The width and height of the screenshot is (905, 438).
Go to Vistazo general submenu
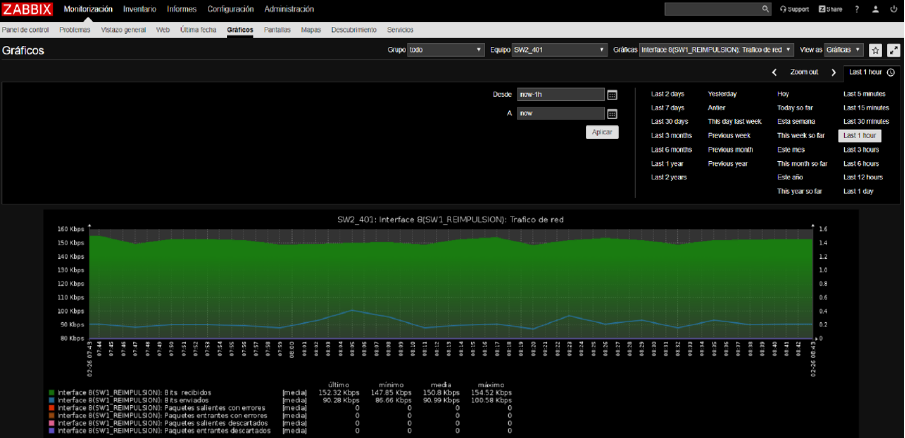(x=123, y=30)
